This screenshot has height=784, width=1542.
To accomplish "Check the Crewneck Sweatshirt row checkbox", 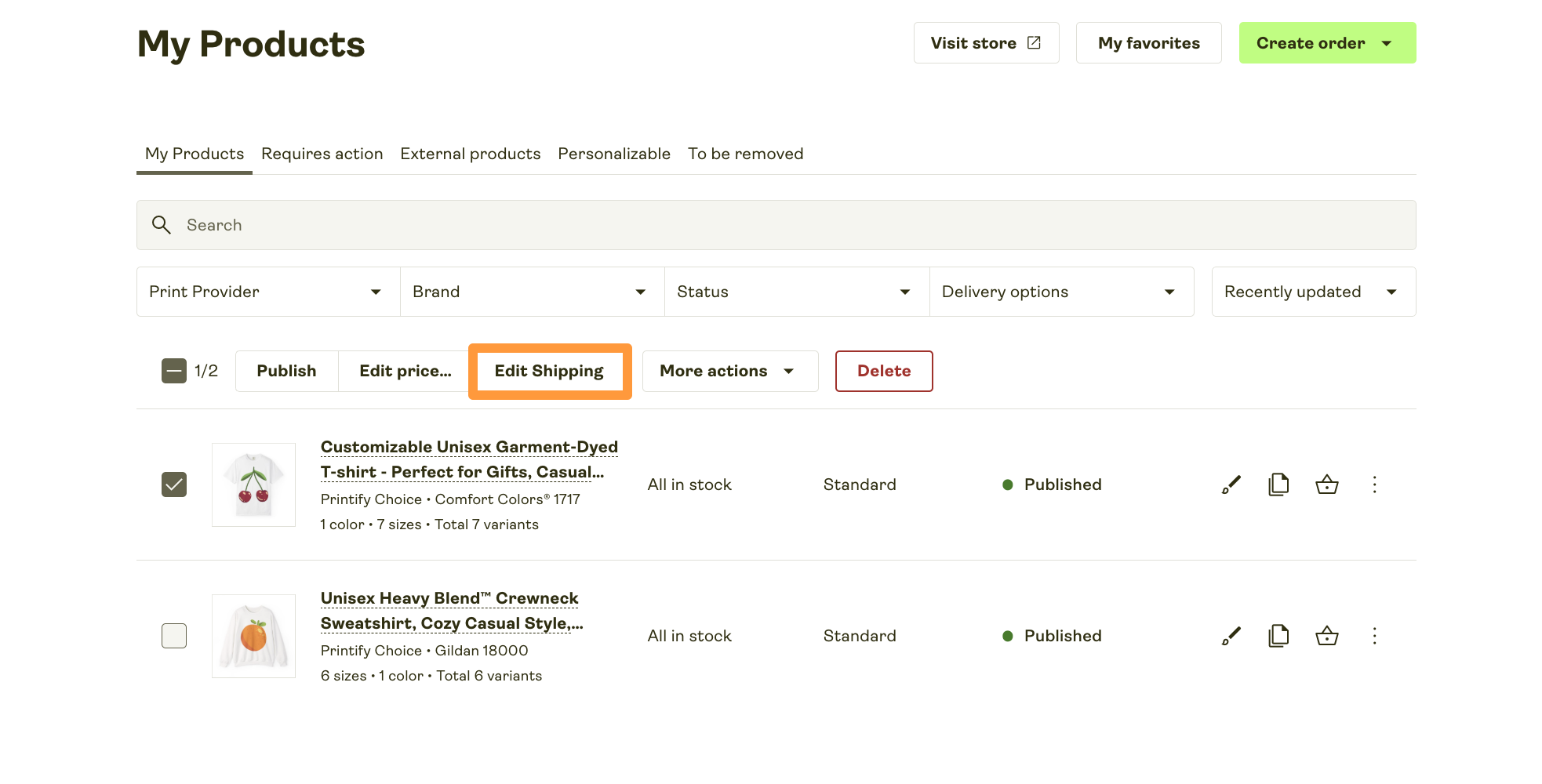I will tap(174, 636).
